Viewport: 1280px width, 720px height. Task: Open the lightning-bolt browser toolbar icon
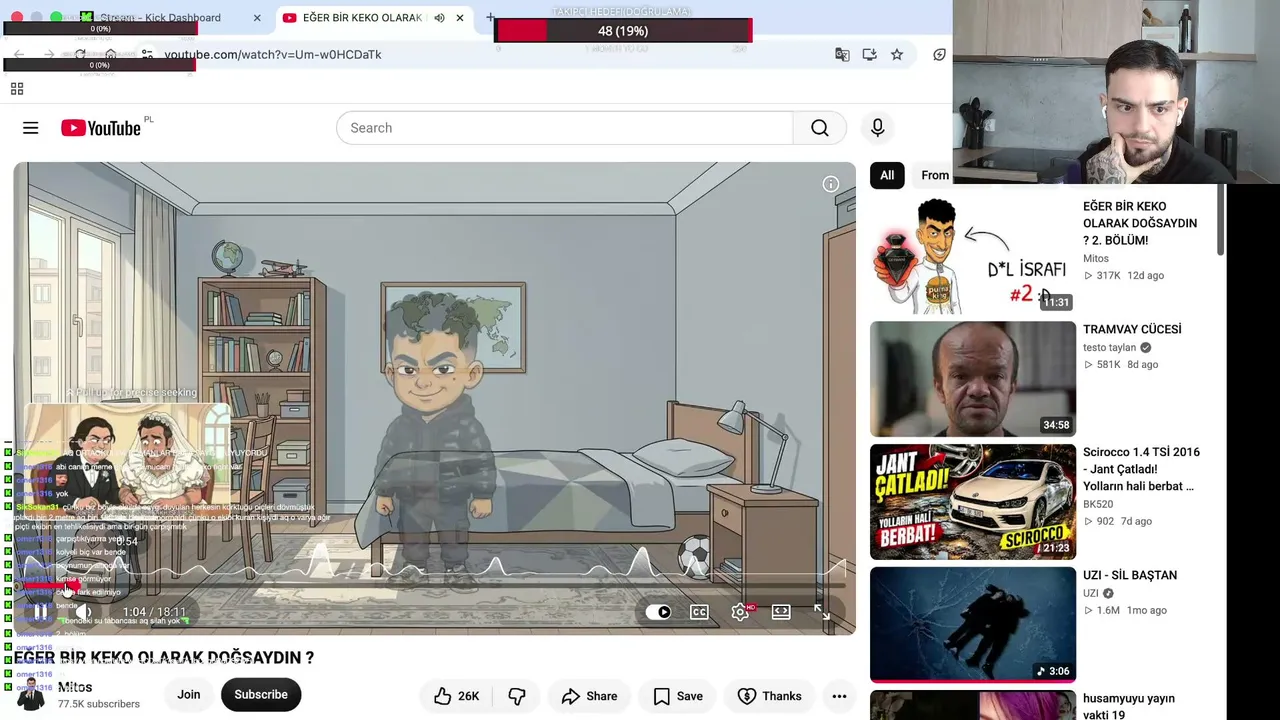tap(939, 54)
